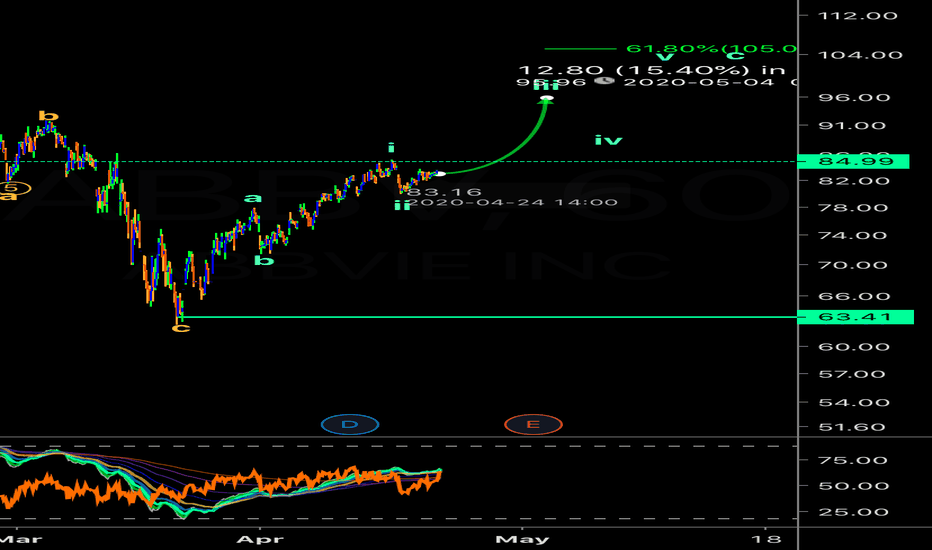Click the 63.41 green price label

tap(855, 317)
